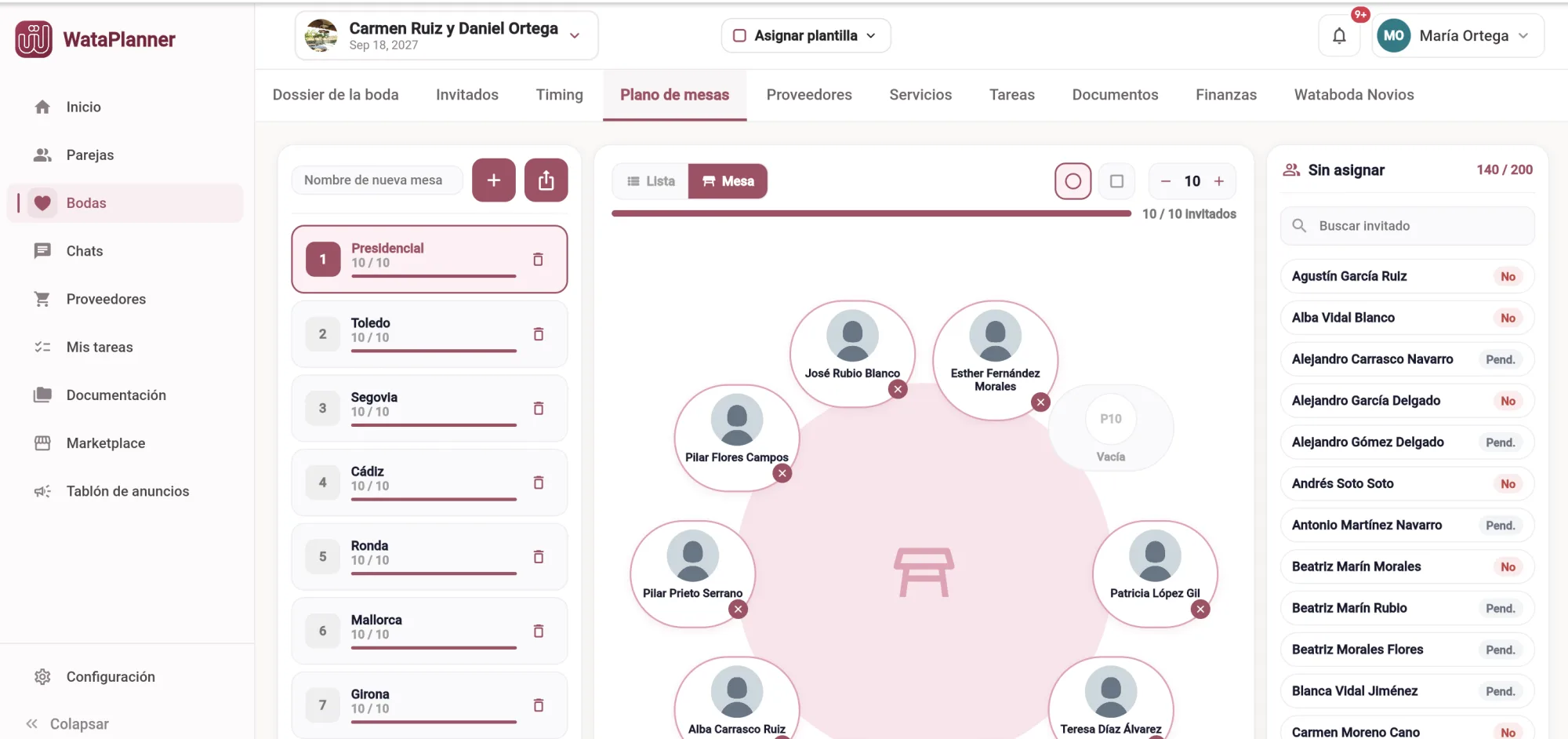Image resolution: width=1568 pixels, height=739 pixels.
Task: Open the Finanzas tab
Action: tap(1226, 95)
